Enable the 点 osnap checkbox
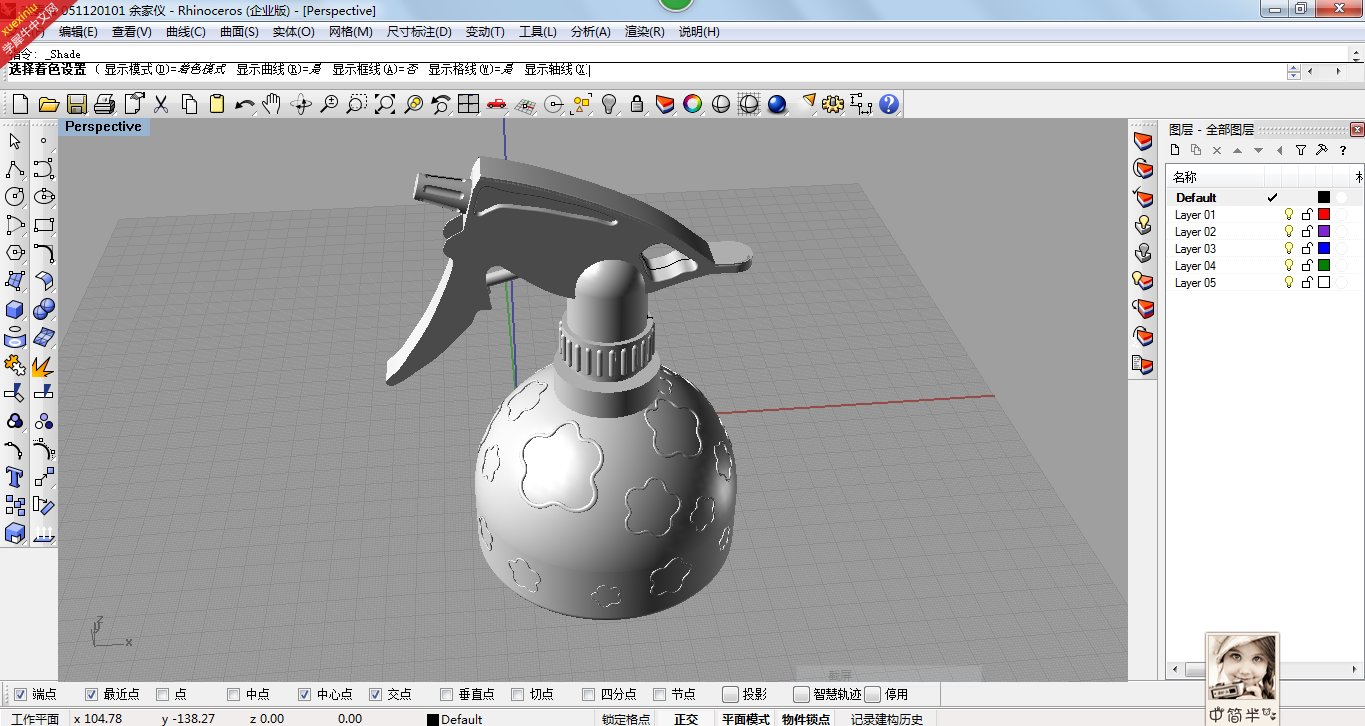The height and width of the screenshot is (726, 1365). 163,694
